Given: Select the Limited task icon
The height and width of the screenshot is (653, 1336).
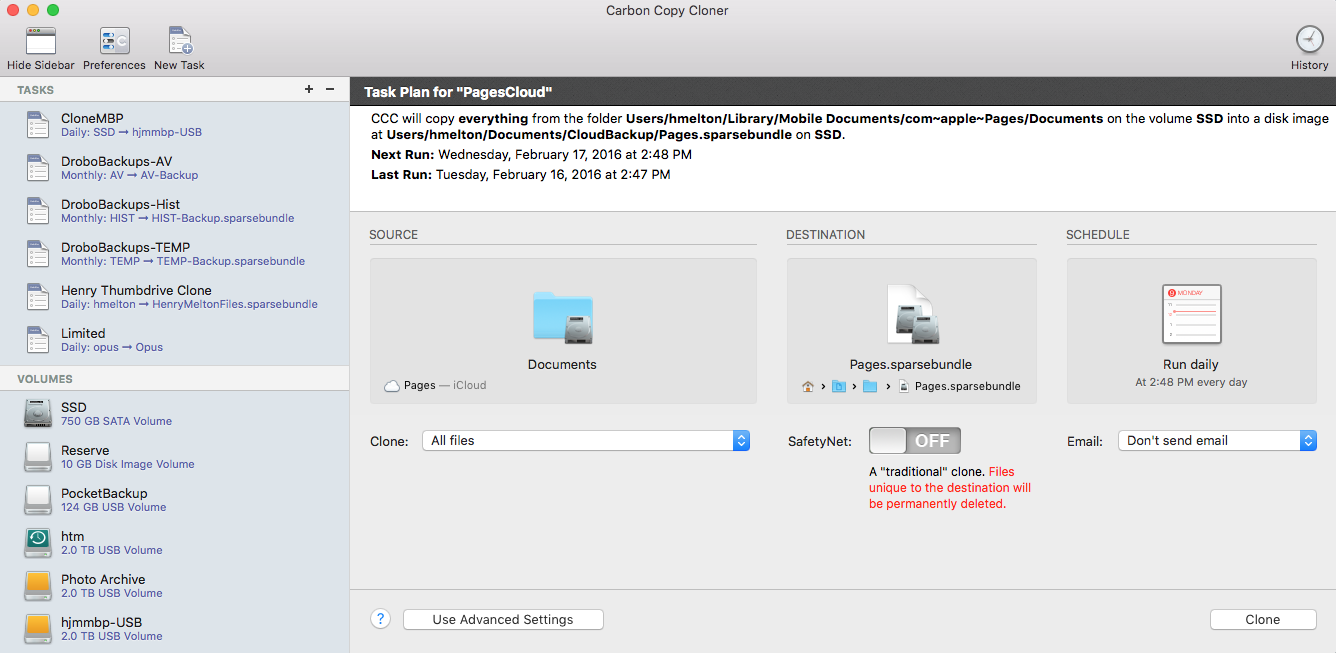Looking at the screenshot, I should click(x=38, y=340).
